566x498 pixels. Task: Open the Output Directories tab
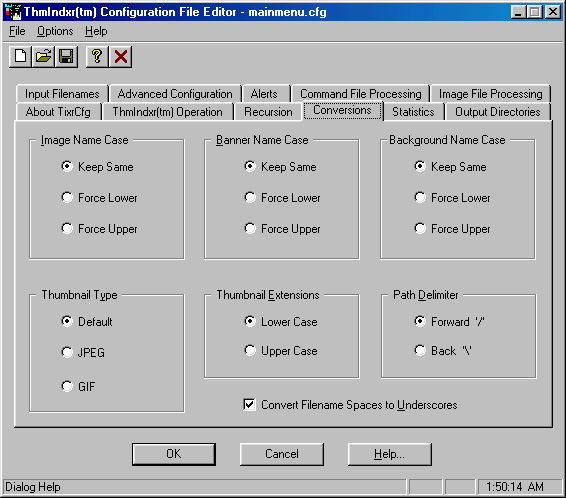(x=497, y=112)
